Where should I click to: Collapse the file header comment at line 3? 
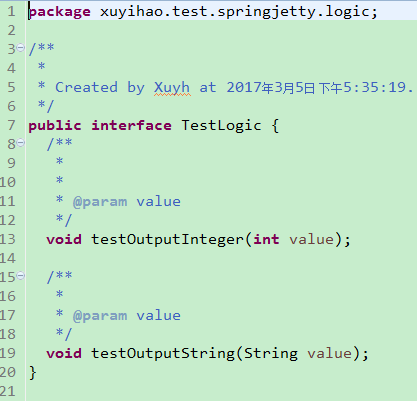pyautogui.click(x=21, y=48)
